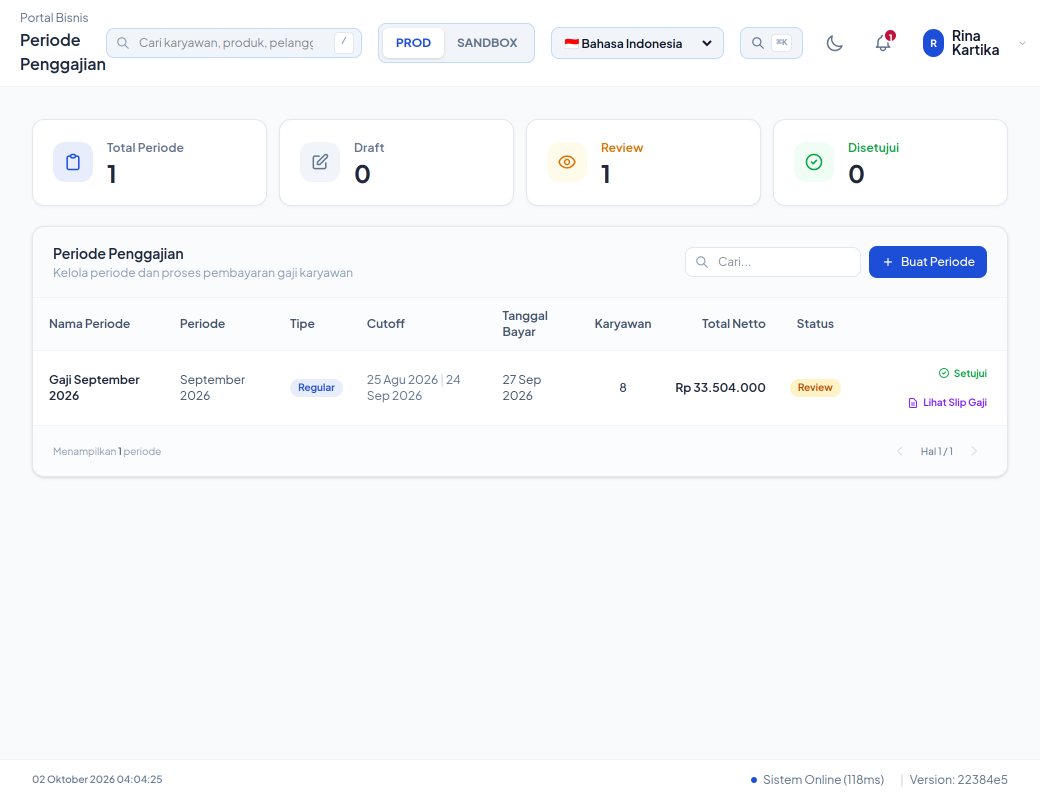The height and width of the screenshot is (800, 1040).
Task: Click the Version: 22384e5 footer text
Action: click(x=958, y=780)
